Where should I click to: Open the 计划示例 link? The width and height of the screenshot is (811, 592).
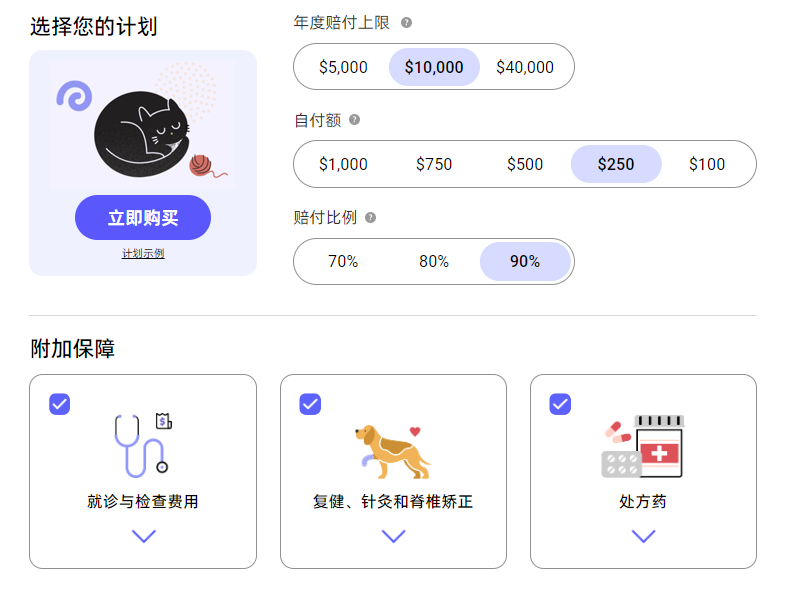click(x=143, y=253)
